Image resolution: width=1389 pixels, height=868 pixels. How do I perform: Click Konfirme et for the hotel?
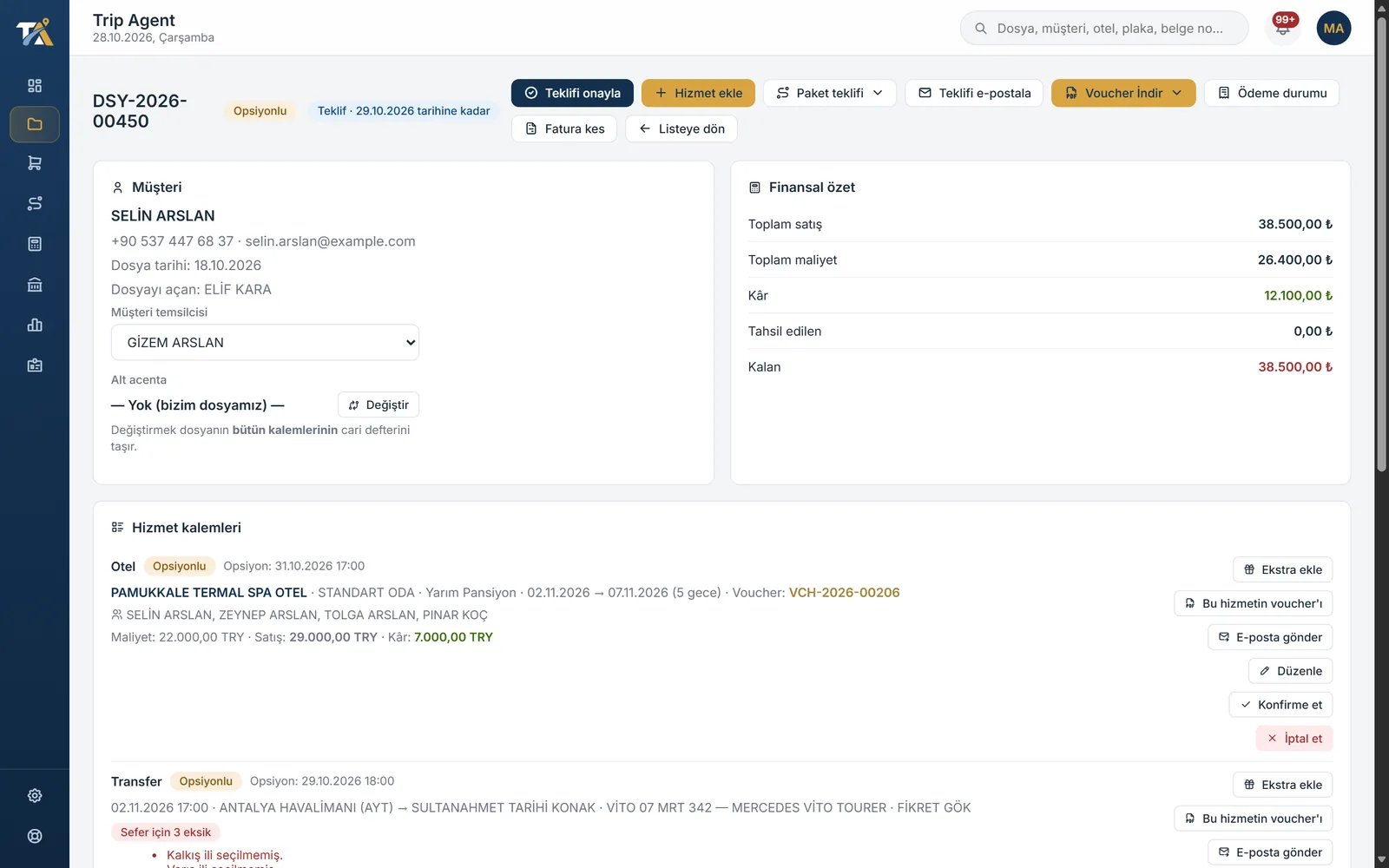(1280, 705)
